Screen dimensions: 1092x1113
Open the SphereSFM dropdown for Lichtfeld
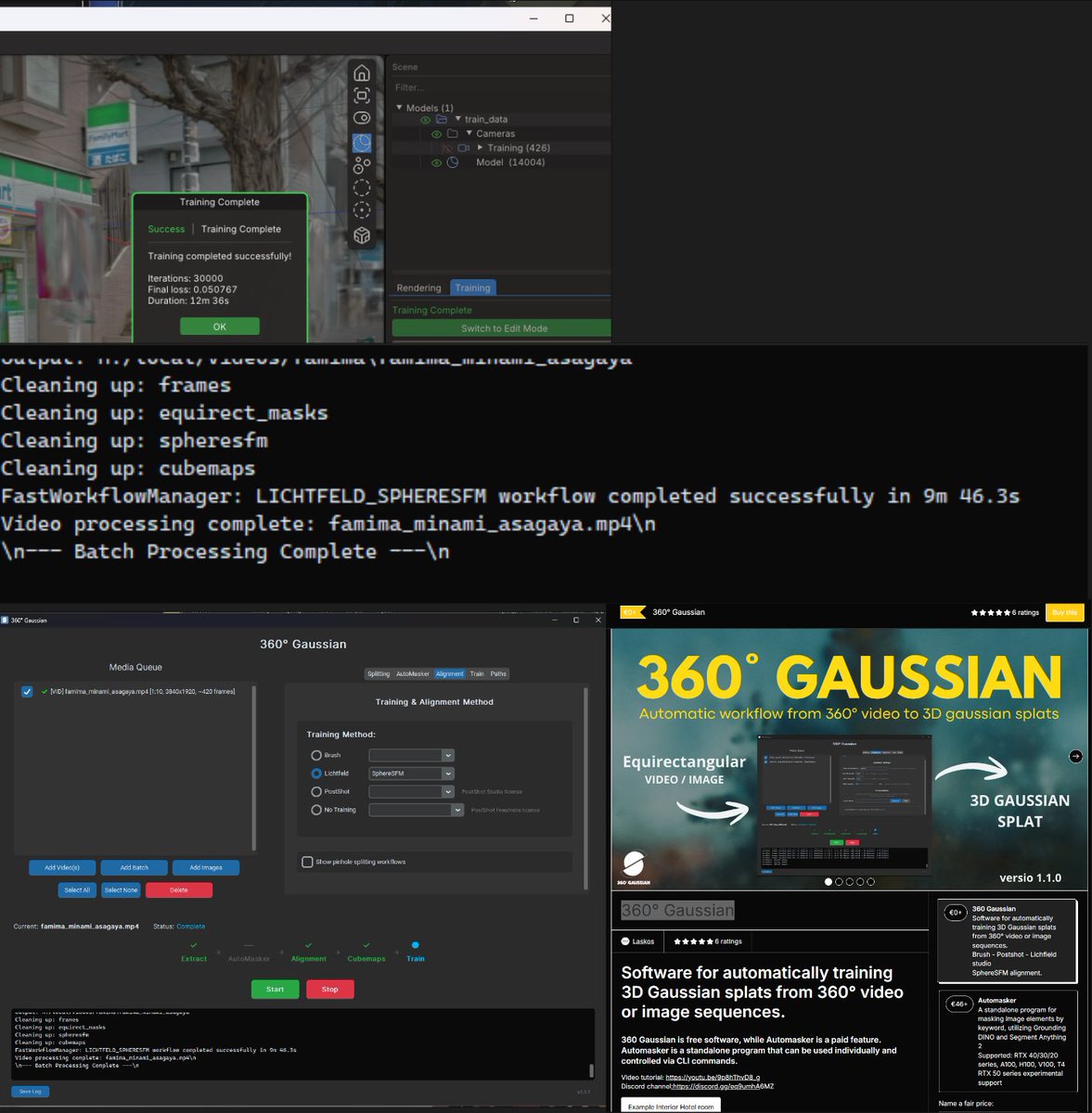pyautogui.click(x=411, y=774)
